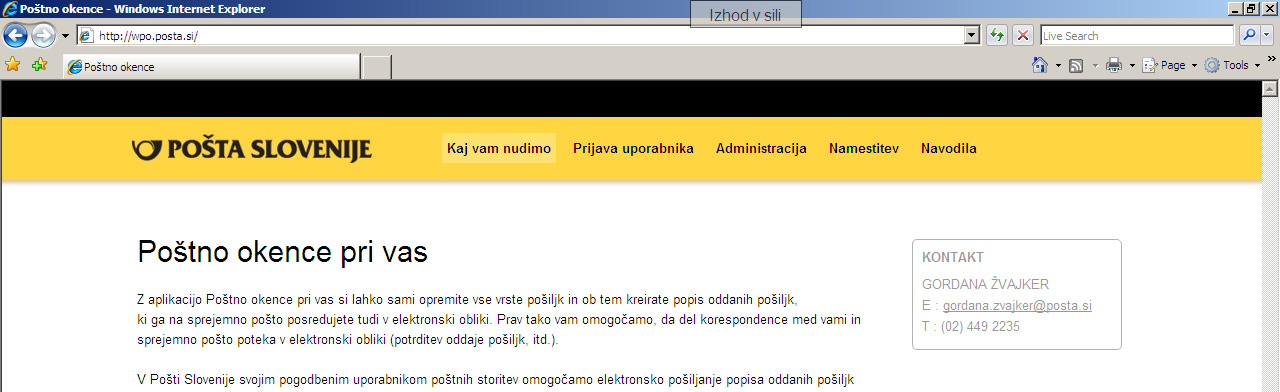Click the paragraph starting 'V Pošti Slovenije svojim'
Screen dimensions: 1280x392
tap(495, 380)
